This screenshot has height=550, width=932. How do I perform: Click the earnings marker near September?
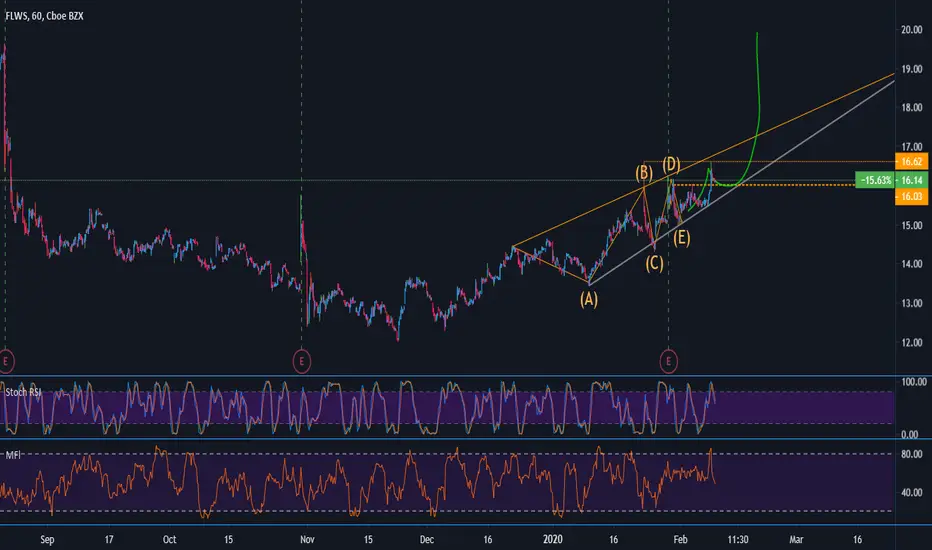pyautogui.click(x=6, y=361)
